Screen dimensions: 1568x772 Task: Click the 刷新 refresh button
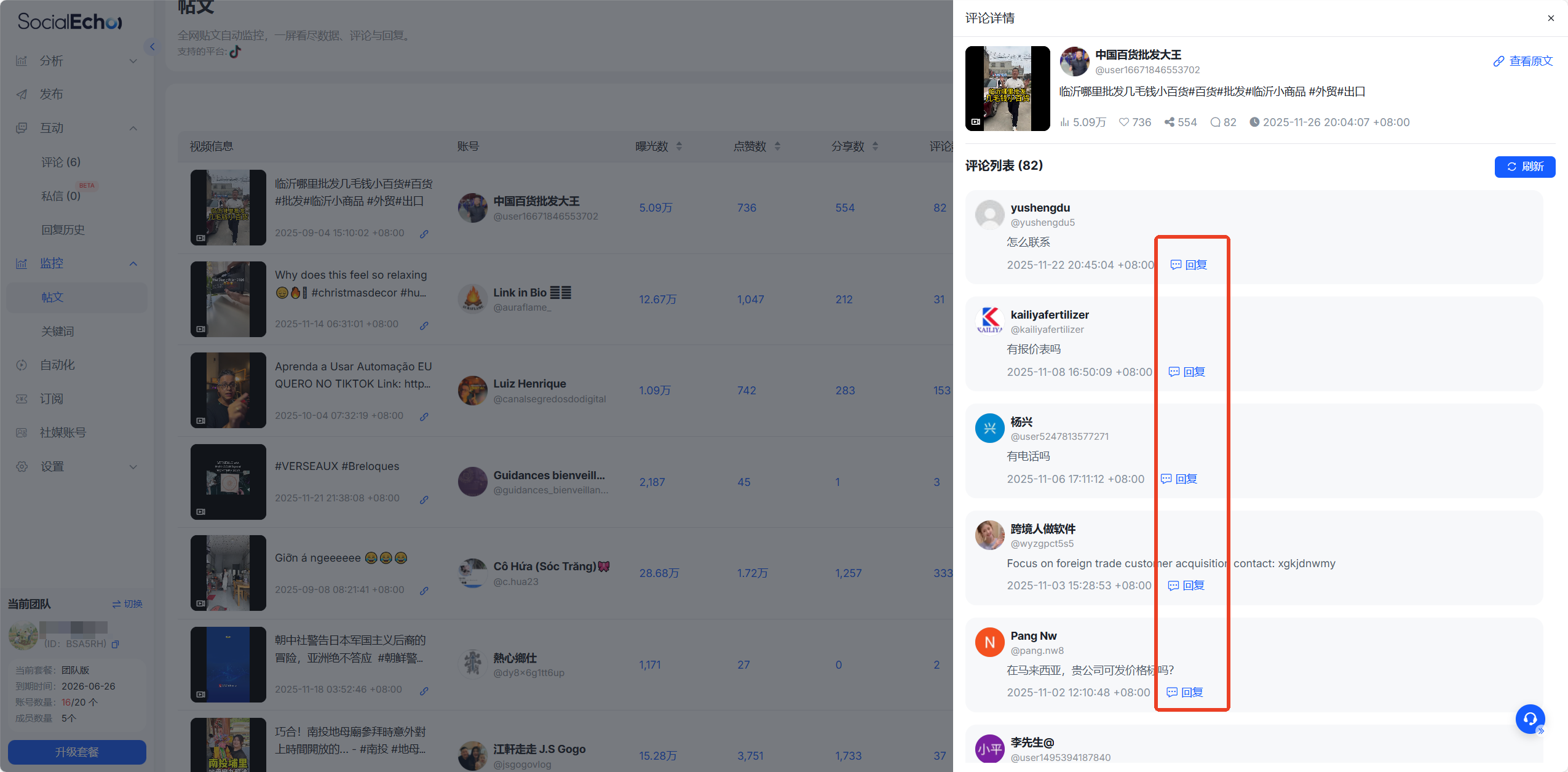pyautogui.click(x=1524, y=167)
